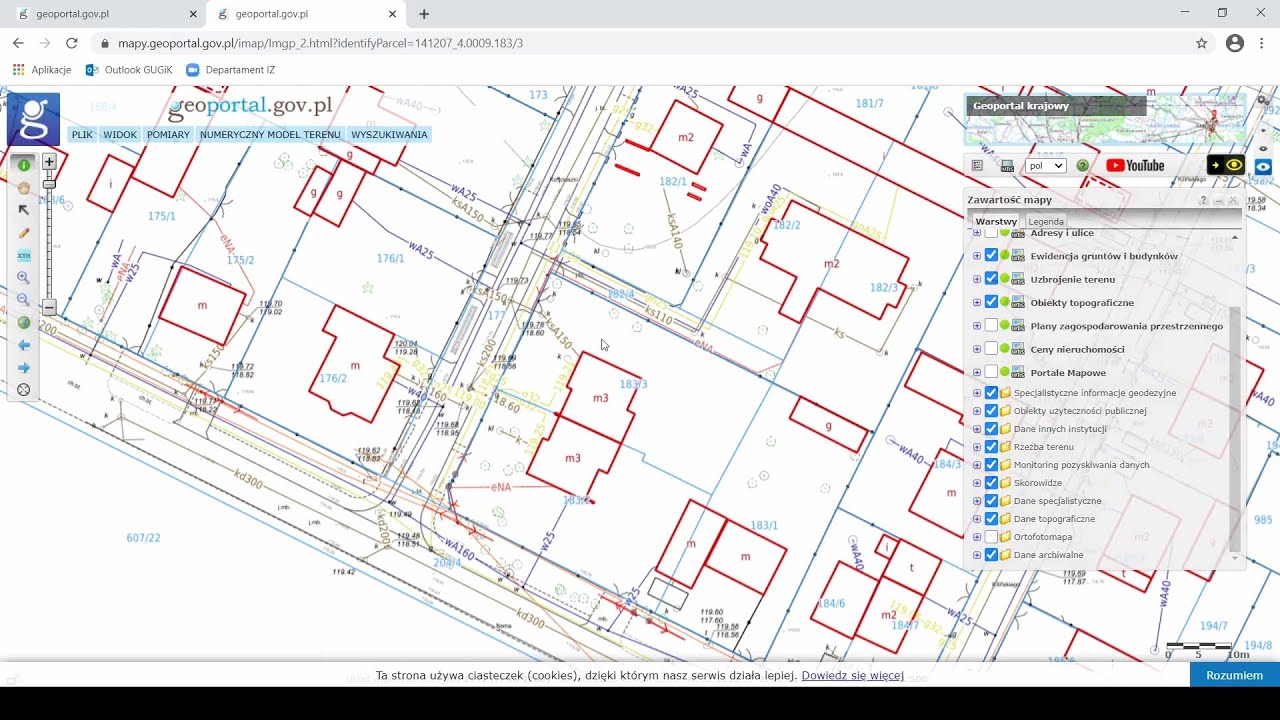Select the green info identify tool
Viewport: 1280px width, 720px height.
(x=24, y=165)
